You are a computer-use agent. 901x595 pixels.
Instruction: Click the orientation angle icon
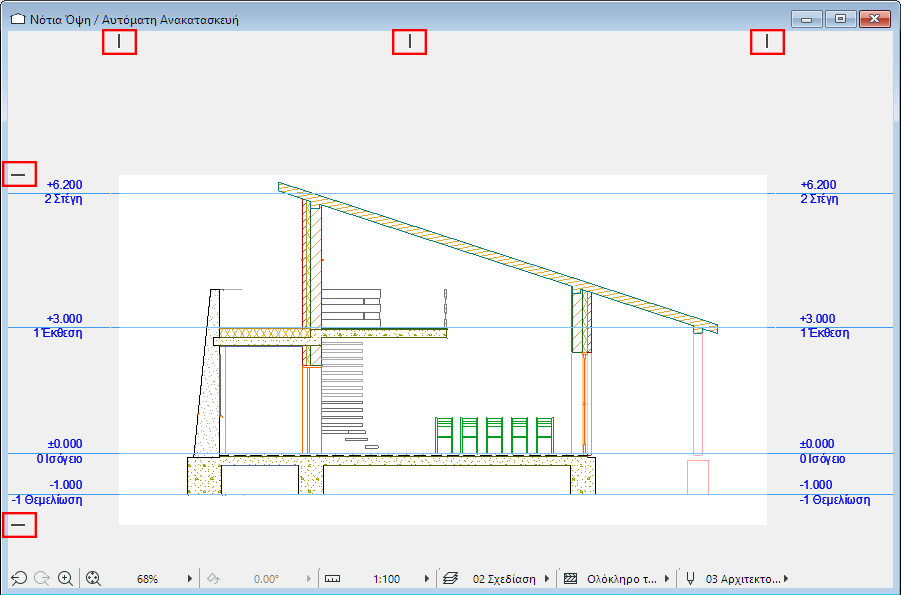click(x=211, y=578)
